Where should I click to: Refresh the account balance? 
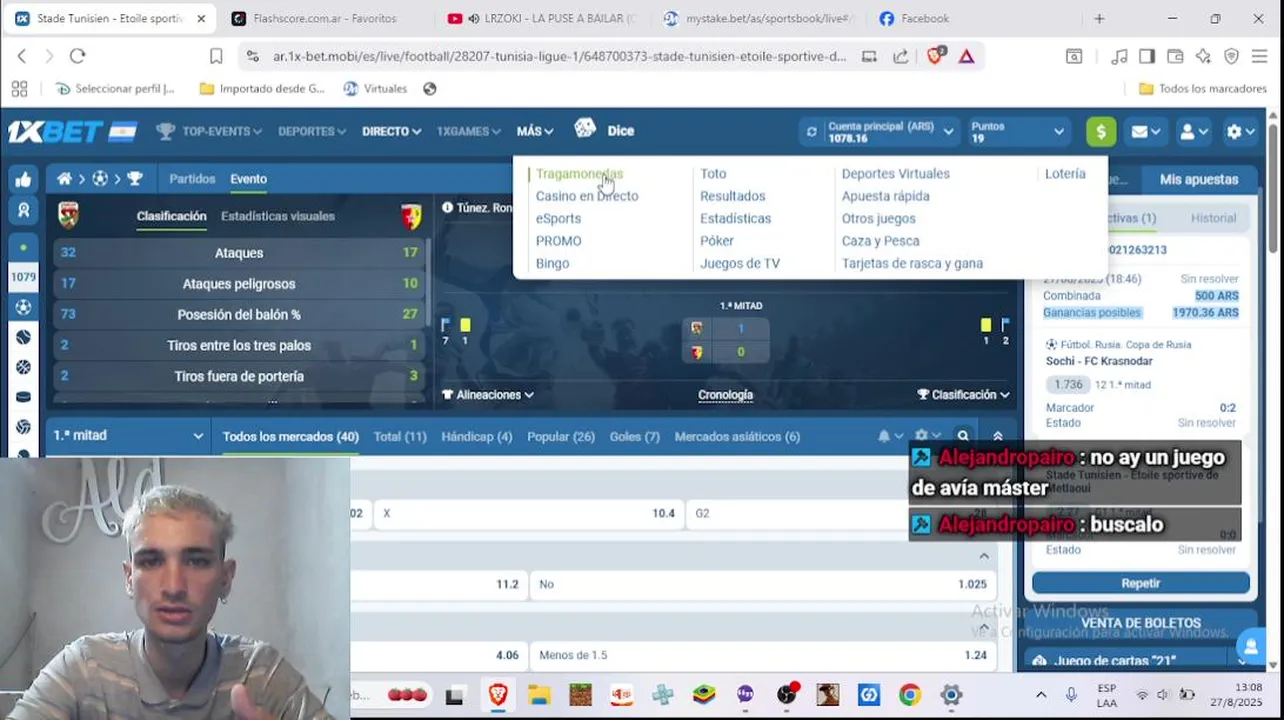point(811,132)
